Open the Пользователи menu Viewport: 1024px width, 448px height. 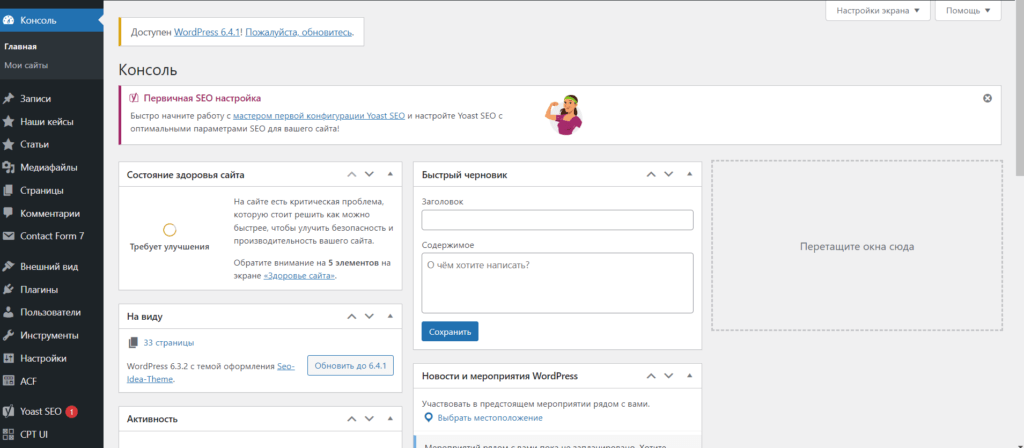tap(52, 312)
